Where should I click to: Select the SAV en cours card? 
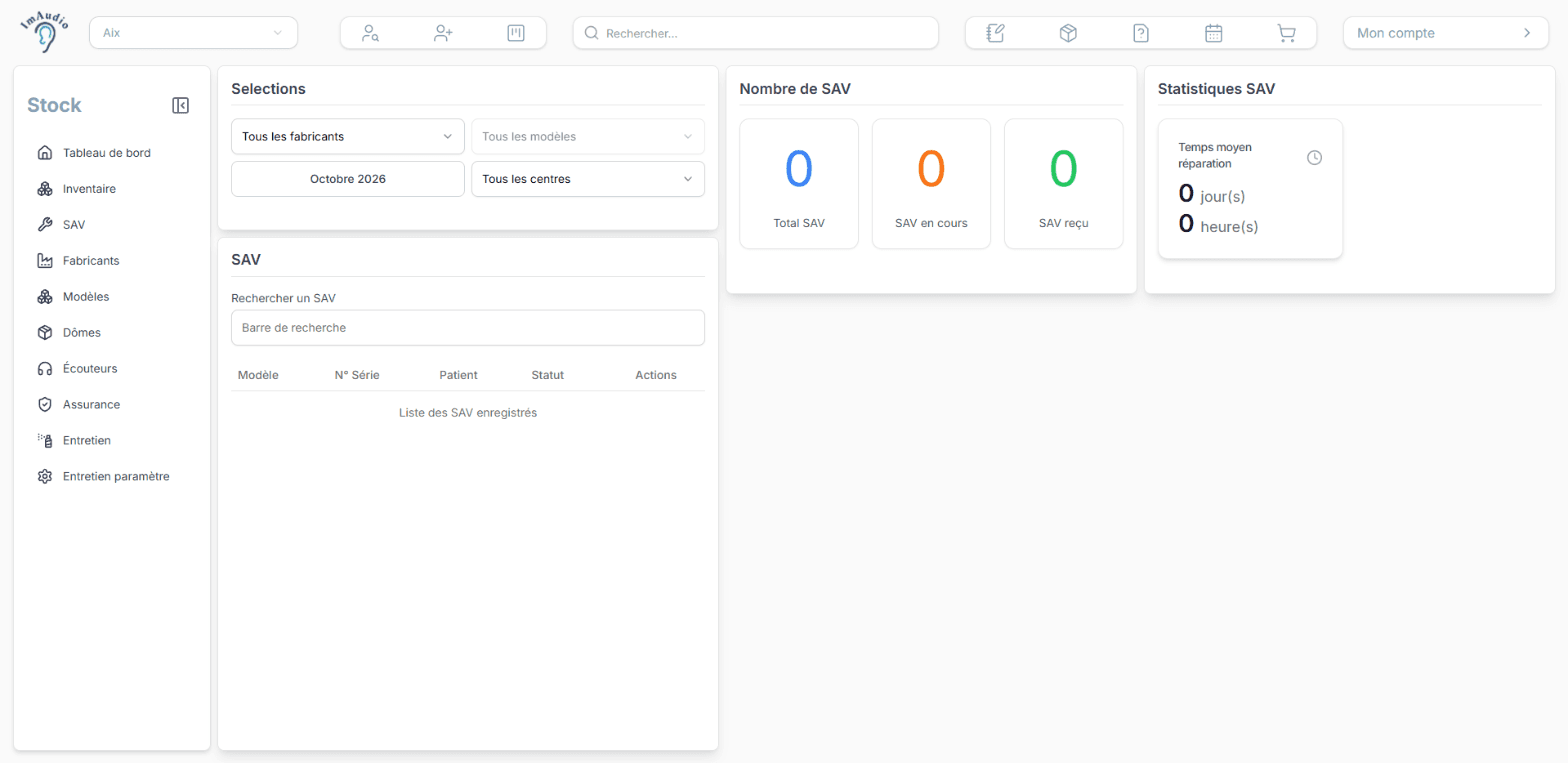point(931,184)
